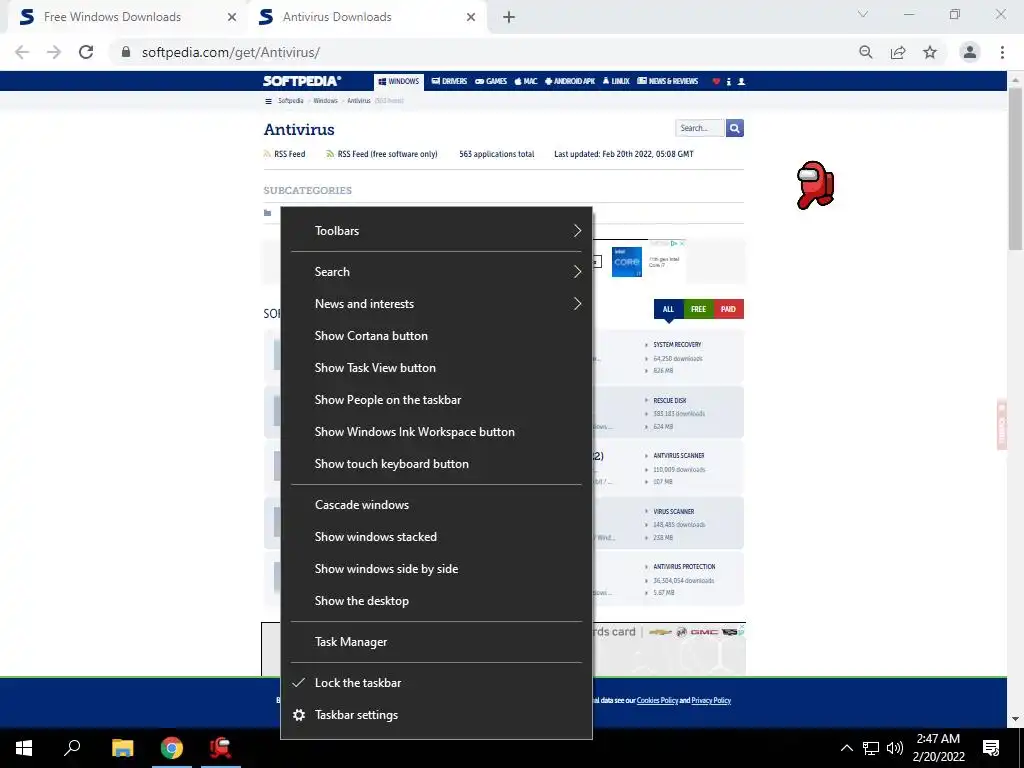Close the Free Windows Downloads tab
Screen dimensions: 1024x768
(x=232, y=17)
